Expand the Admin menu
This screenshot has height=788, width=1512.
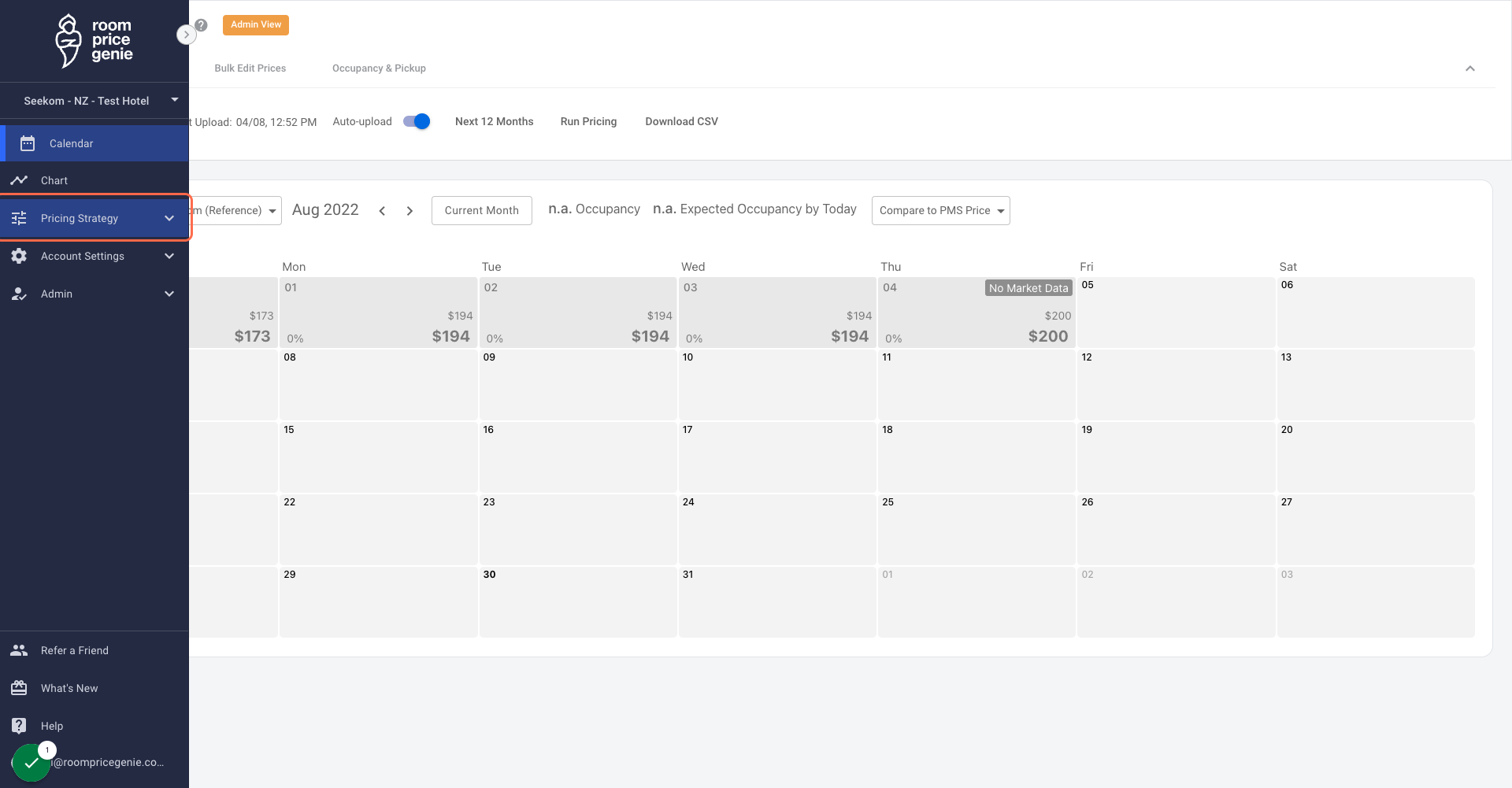pos(169,294)
